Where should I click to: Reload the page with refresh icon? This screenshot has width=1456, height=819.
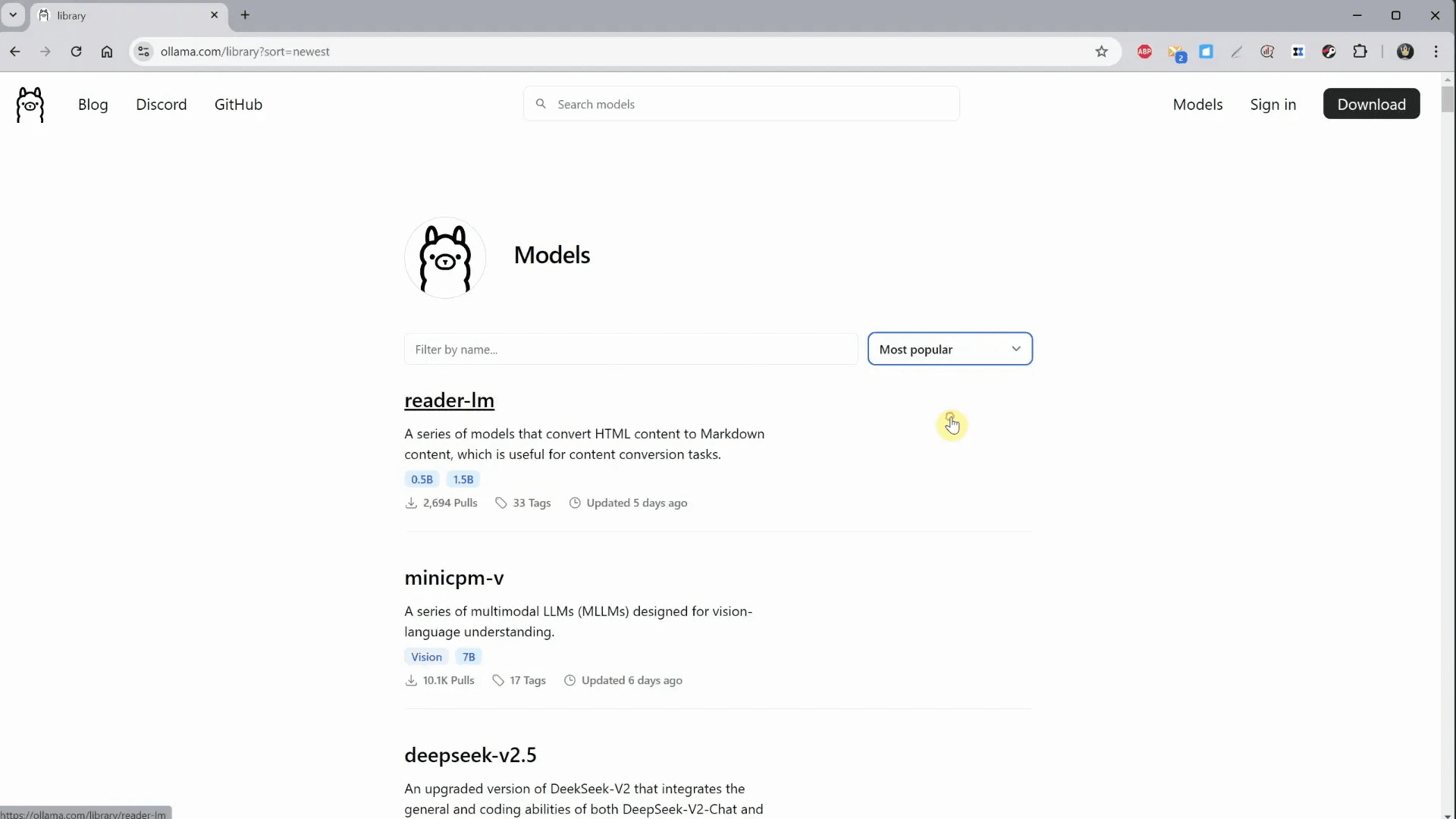point(76,52)
